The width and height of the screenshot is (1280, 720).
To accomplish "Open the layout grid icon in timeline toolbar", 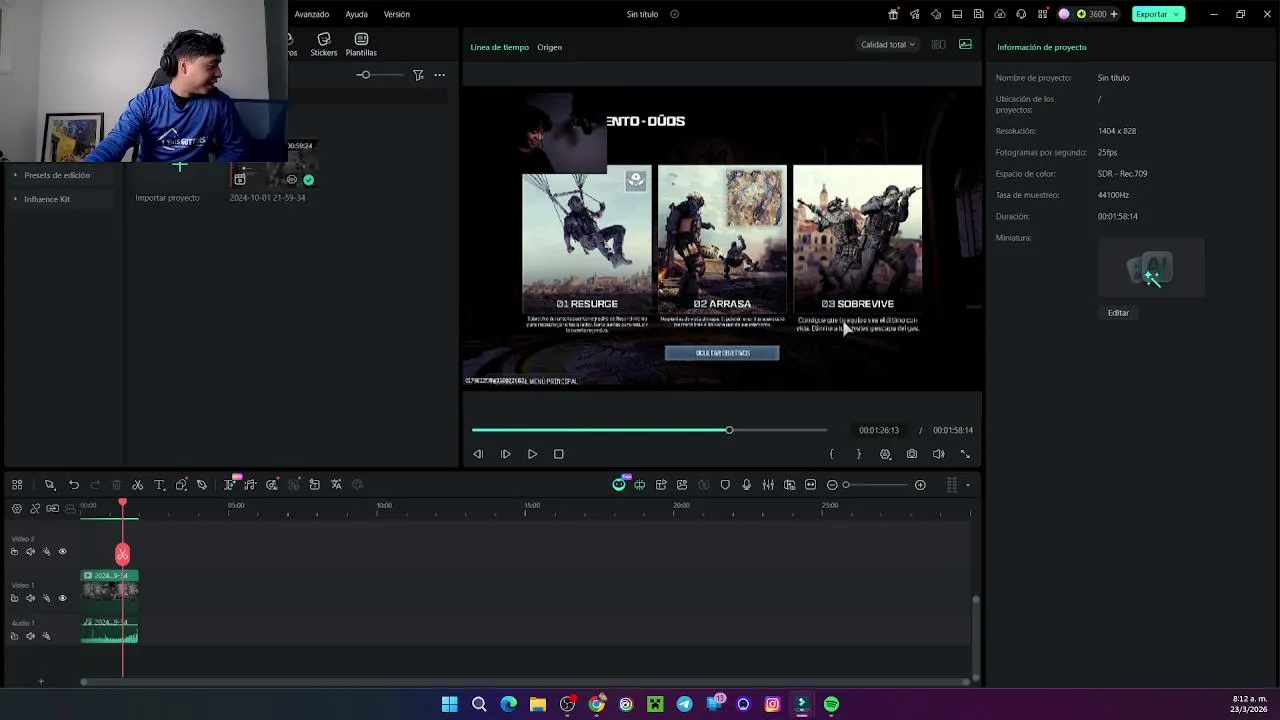I will (x=17, y=485).
